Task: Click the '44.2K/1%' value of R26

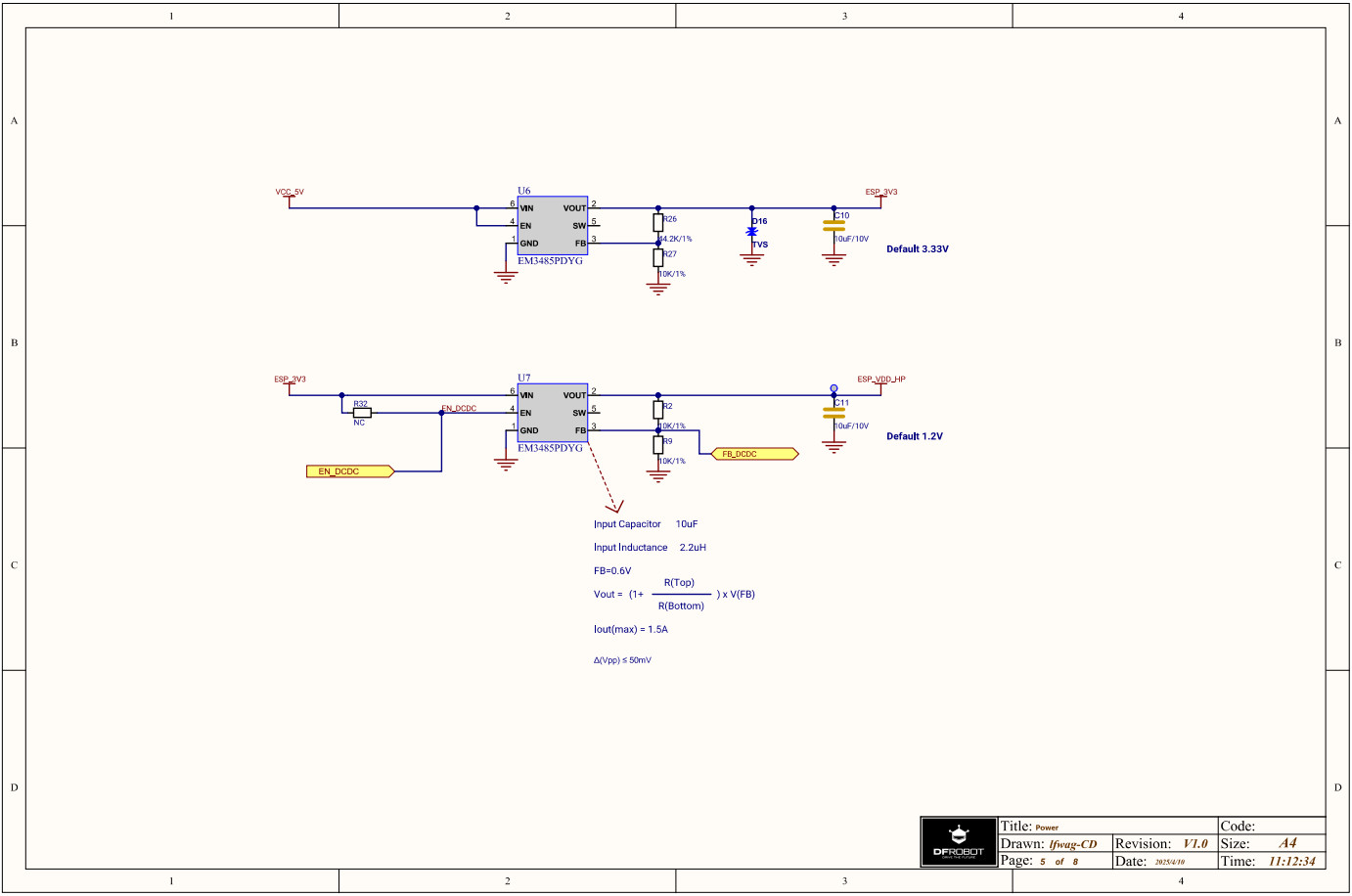Action: click(x=676, y=239)
